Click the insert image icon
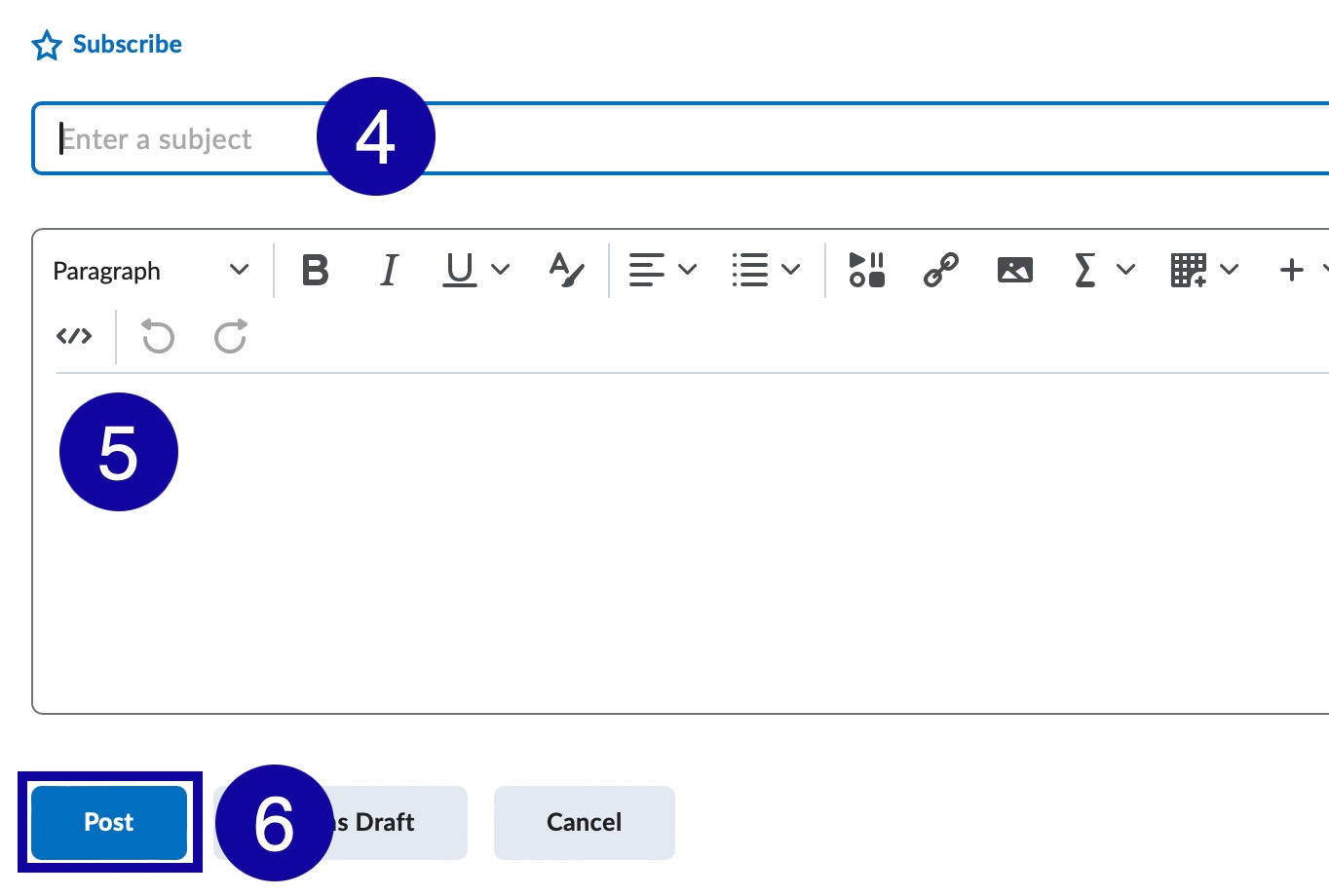 [x=1014, y=270]
